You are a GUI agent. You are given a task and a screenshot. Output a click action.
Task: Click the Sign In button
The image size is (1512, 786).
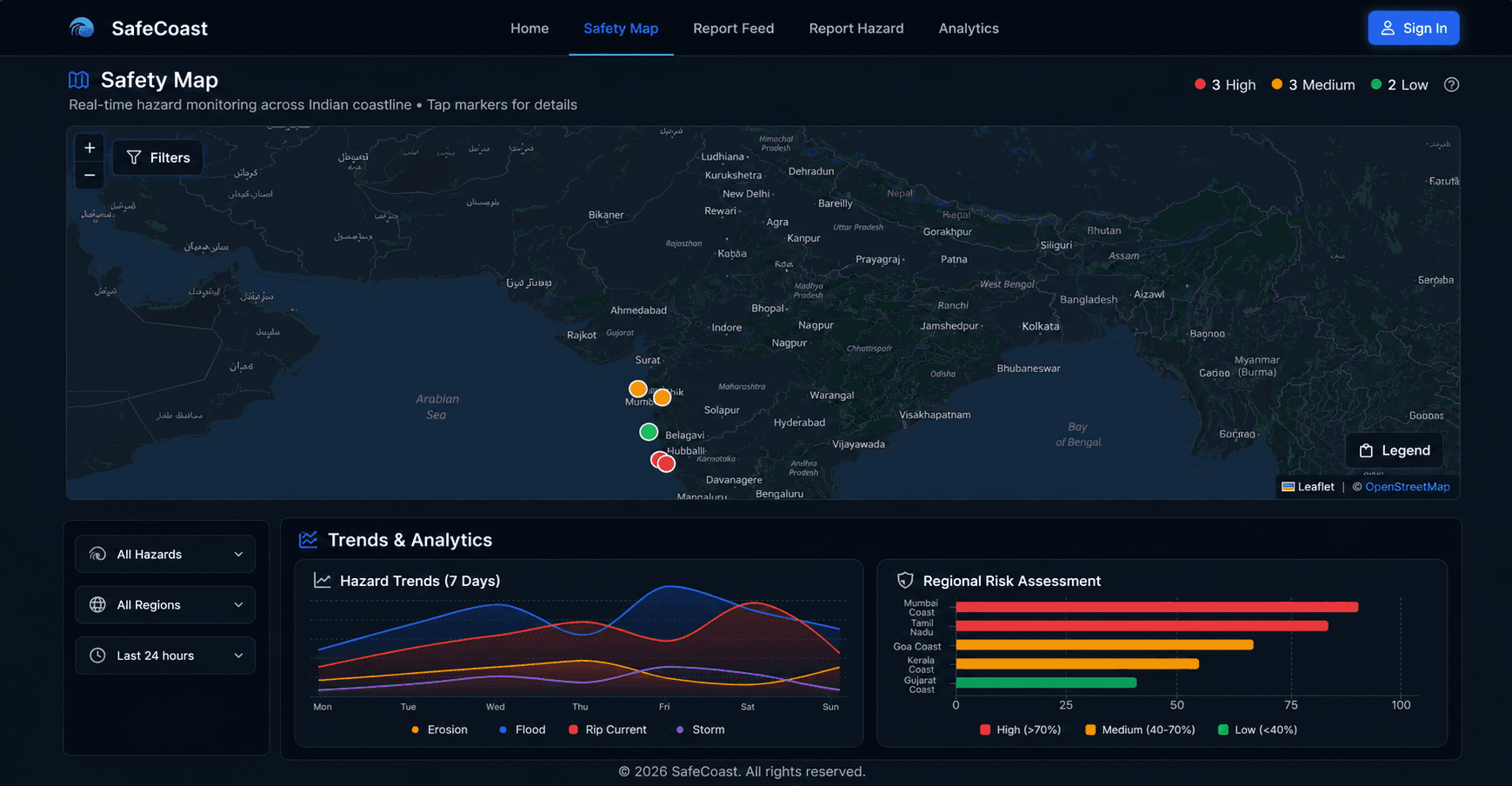1414,28
